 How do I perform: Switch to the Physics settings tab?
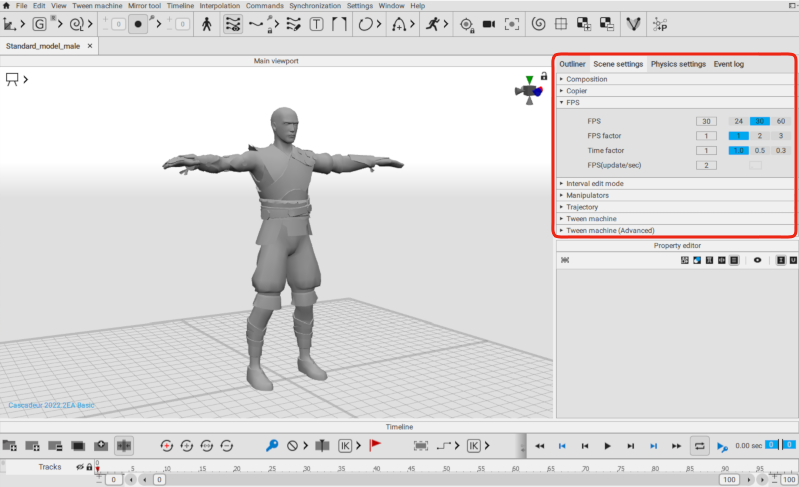[677, 64]
